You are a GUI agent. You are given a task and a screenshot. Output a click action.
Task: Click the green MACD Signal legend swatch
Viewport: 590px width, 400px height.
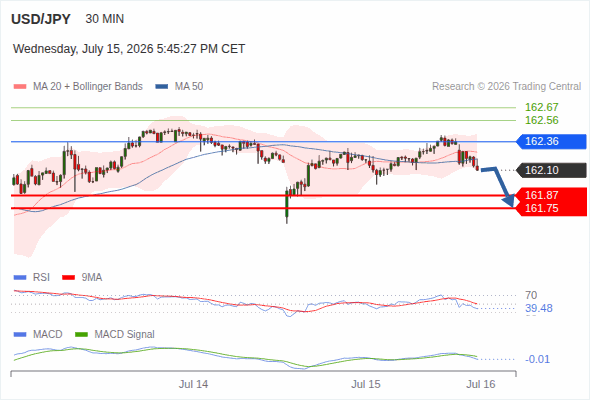tap(81, 335)
